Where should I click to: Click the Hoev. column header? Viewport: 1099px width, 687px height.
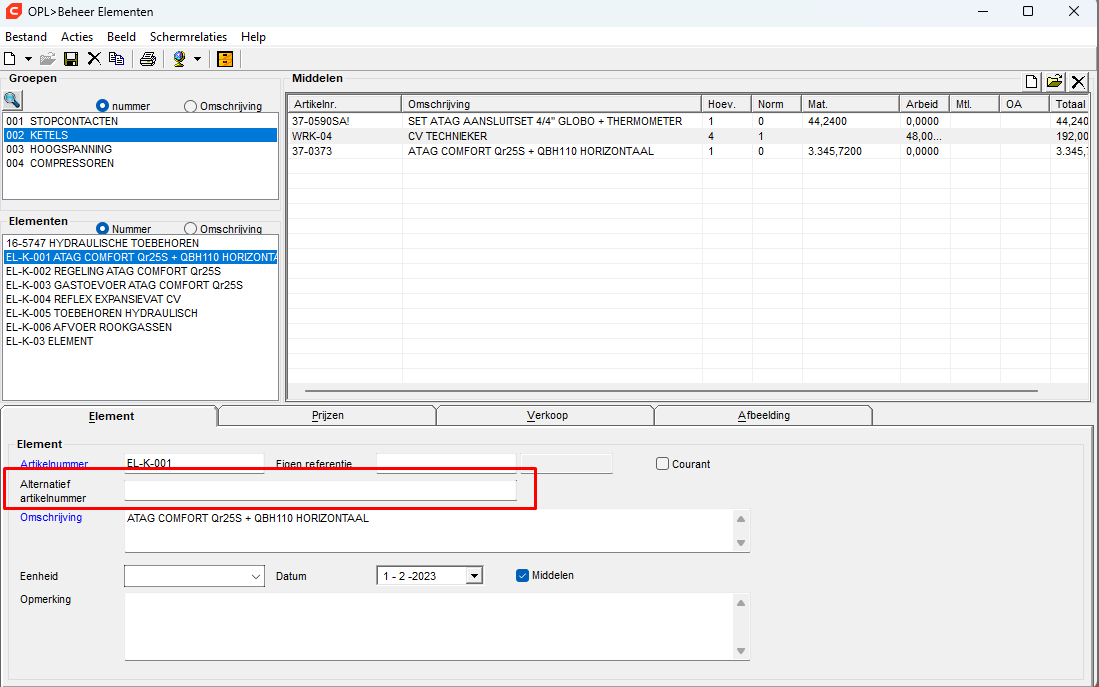(x=727, y=104)
